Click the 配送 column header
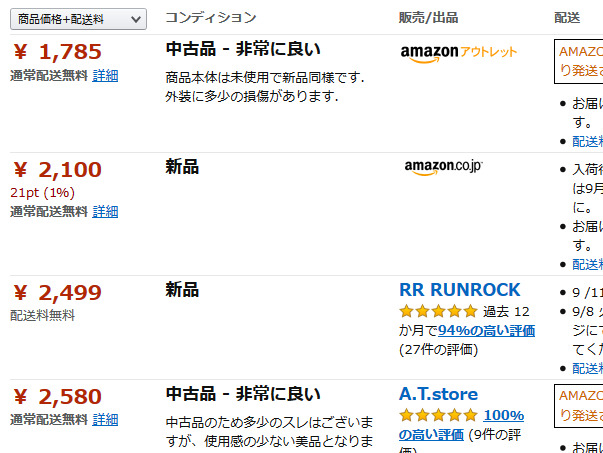Screen dimensions: 603x453 click(x=566, y=17)
